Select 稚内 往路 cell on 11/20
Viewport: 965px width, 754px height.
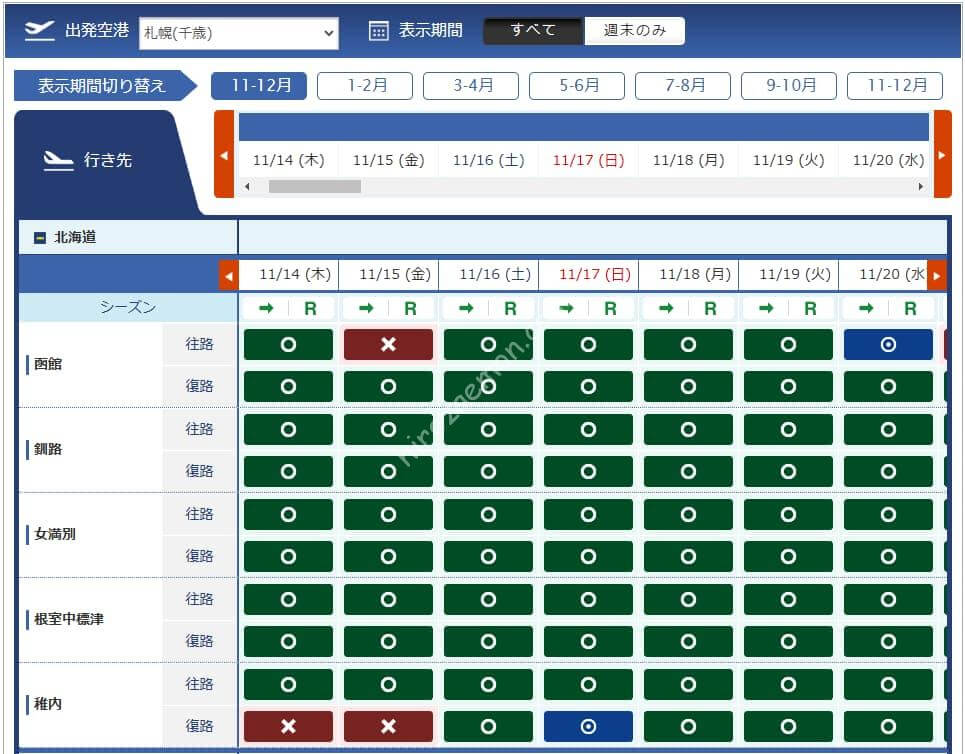point(888,684)
